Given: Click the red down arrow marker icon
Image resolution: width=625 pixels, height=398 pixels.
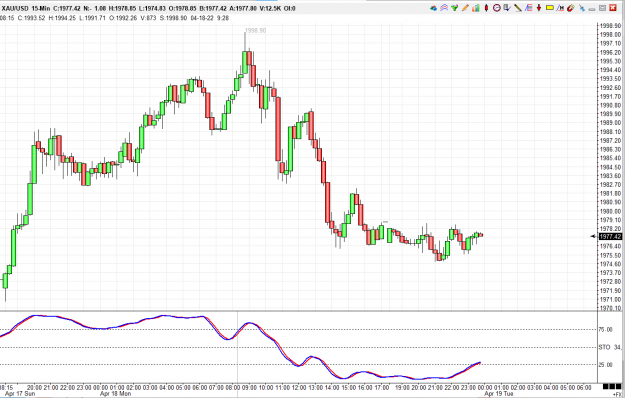Looking at the screenshot, I should pyautogui.click(x=539, y=8).
